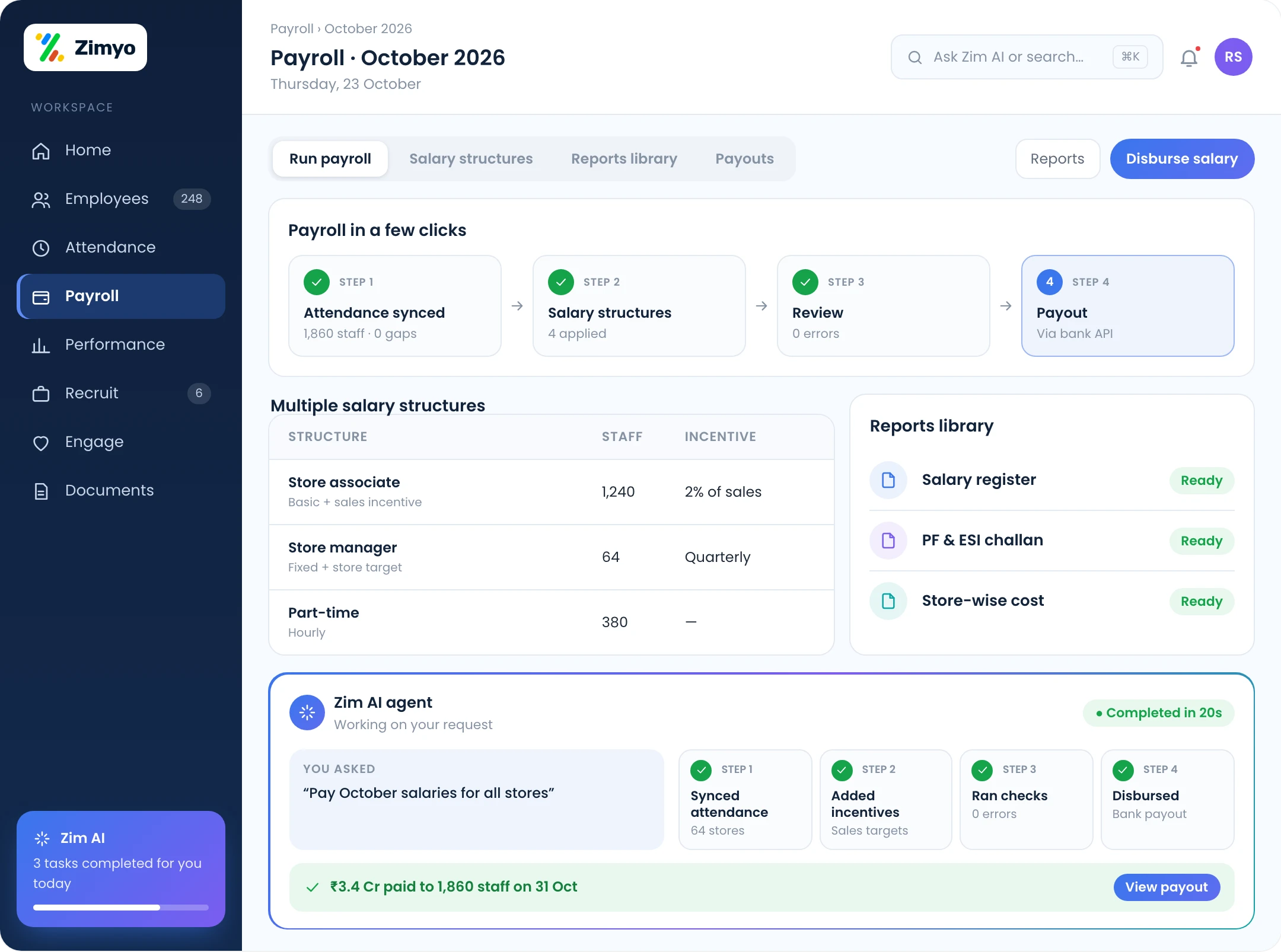Switch to the Run payroll tab
Image resolution: width=1281 pixels, height=952 pixels.
pos(330,159)
